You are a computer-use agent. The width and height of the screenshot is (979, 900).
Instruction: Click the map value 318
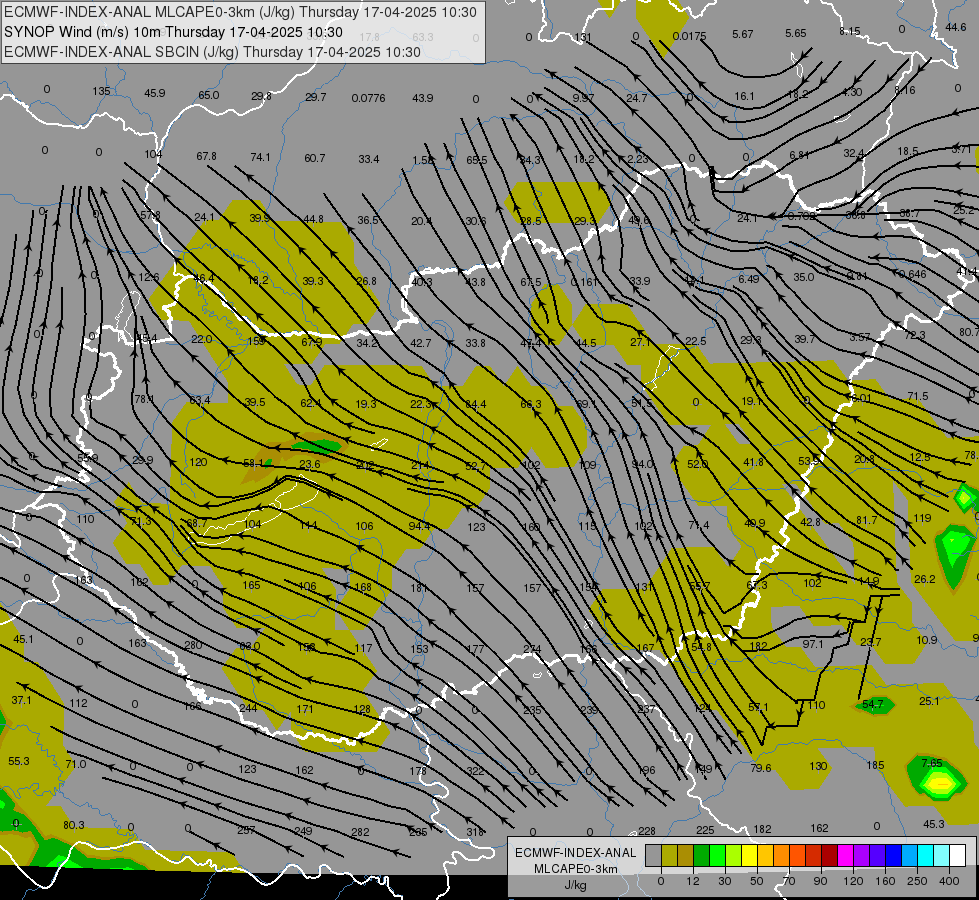[x=475, y=831]
